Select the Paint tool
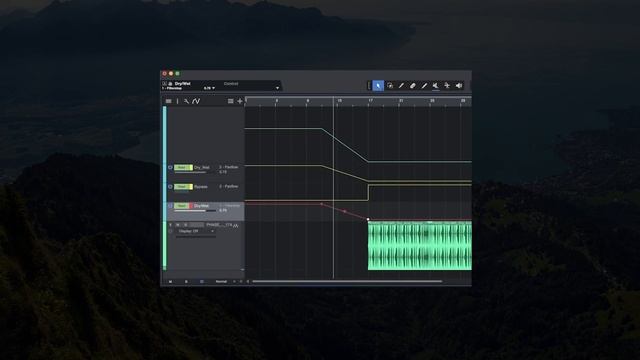This screenshot has height=360, width=640. pyautogui.click(x=424, y=86)
